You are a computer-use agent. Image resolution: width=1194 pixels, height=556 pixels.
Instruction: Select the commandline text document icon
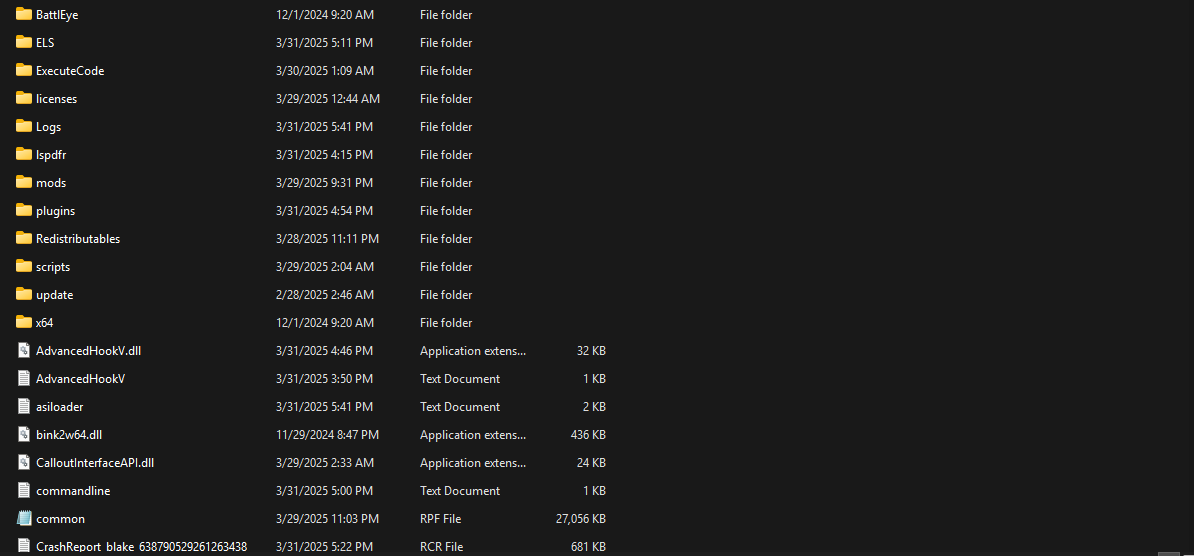(x=25, y=490)
